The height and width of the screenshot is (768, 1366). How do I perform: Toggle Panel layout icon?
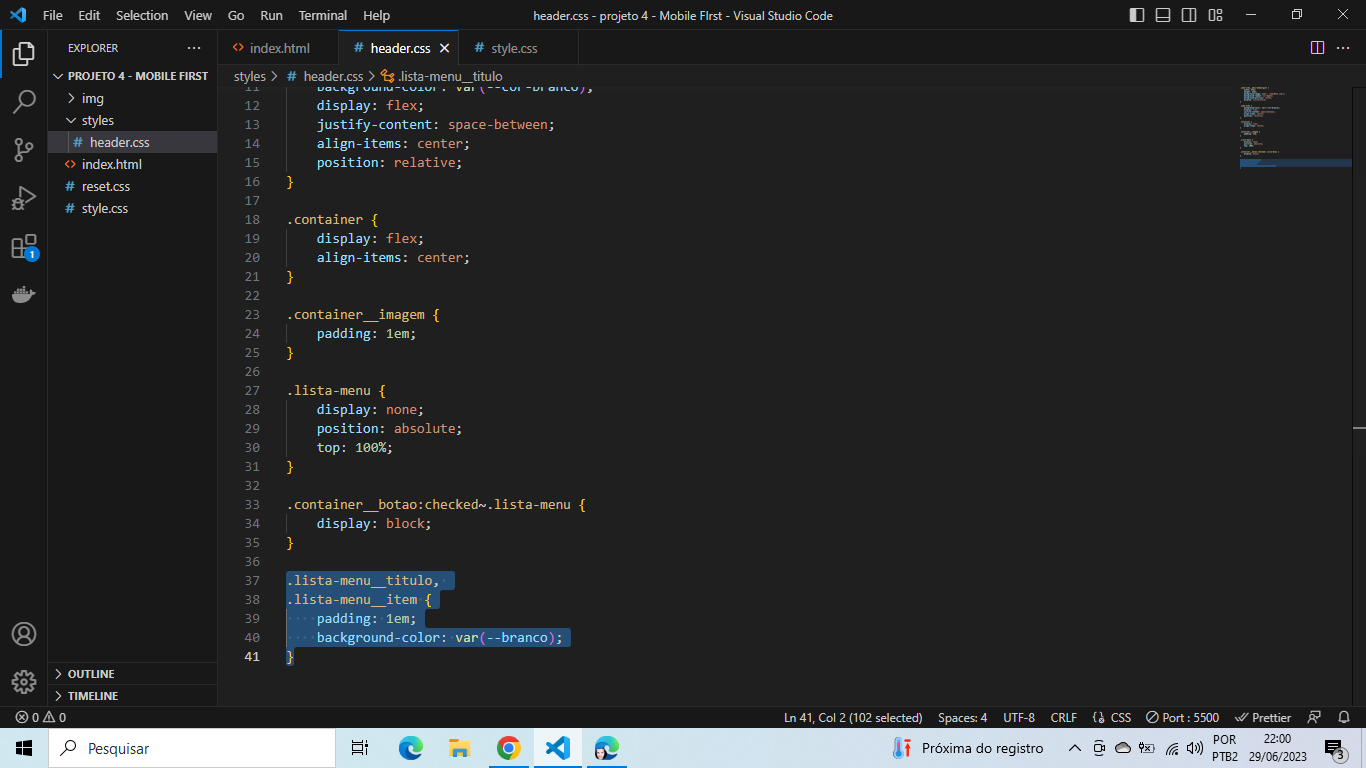tap(1163, 15)
